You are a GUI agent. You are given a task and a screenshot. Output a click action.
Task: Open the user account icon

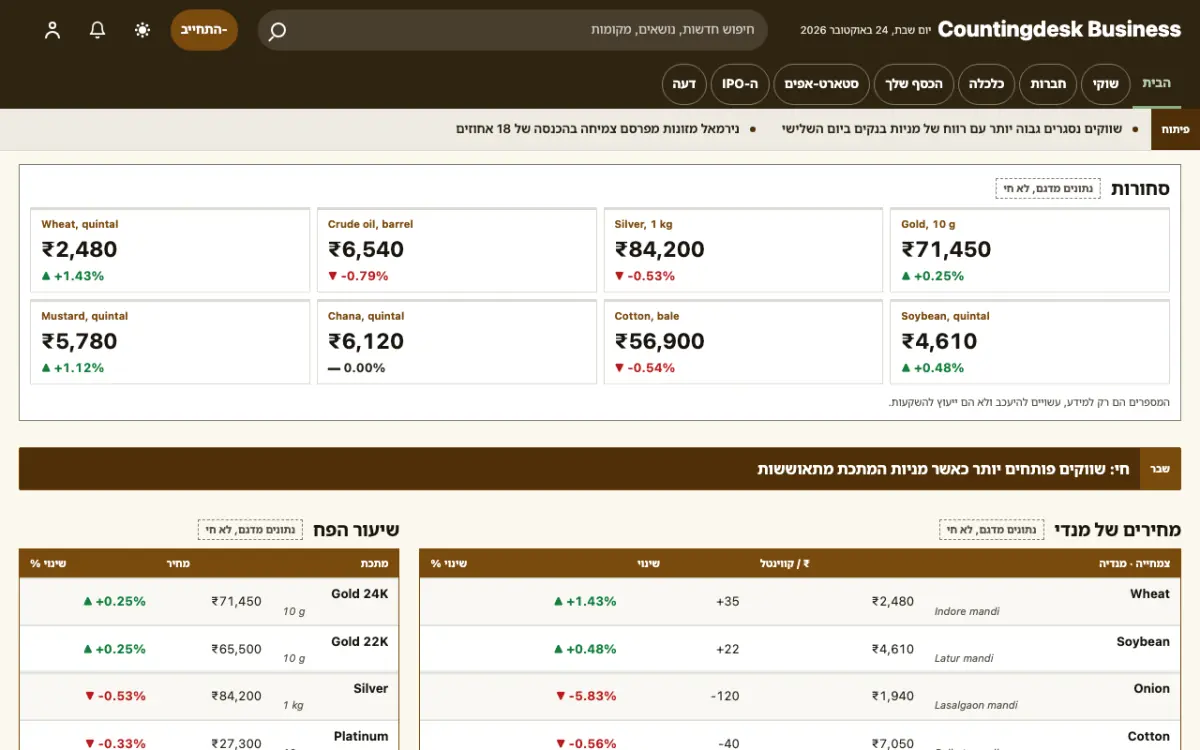(53, 30)
